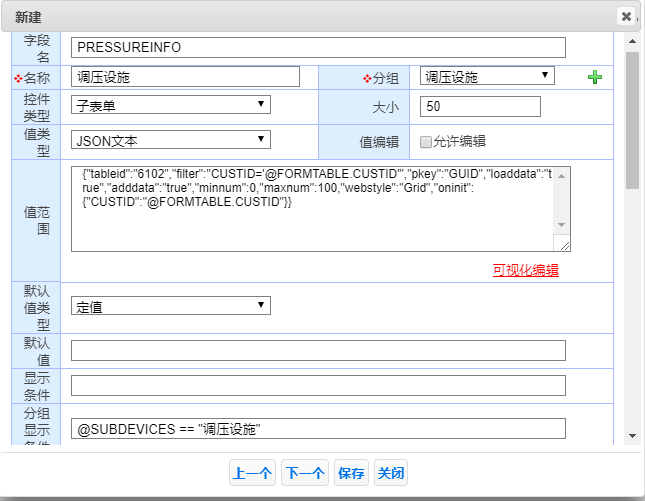Image resolution: width=645 pixels, height=501 pixels.
Task: Toggle the 允许编辑 checkbox
Action: [x=426, y=141]
